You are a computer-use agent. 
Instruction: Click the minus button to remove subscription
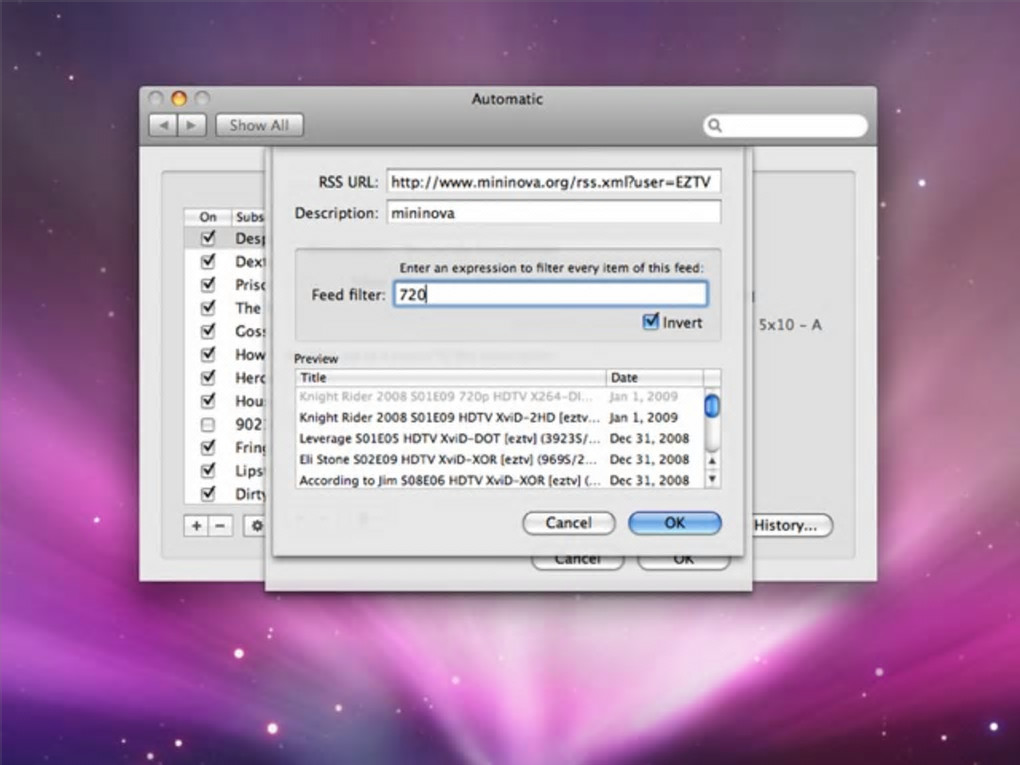click(x=220, y=526)
